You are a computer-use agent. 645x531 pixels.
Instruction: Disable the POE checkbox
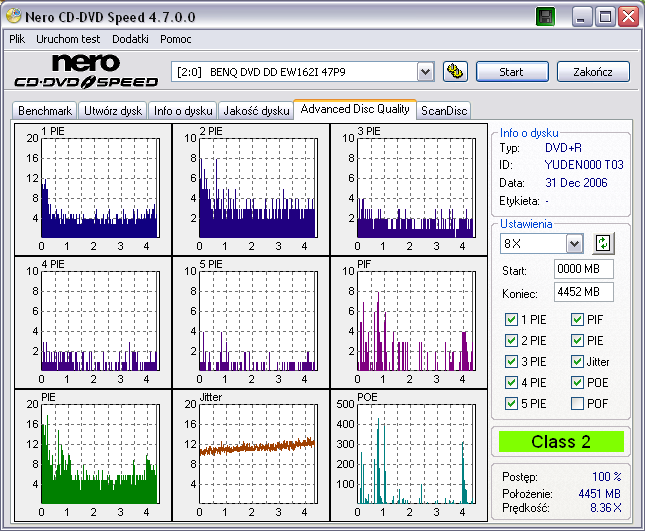pos(577,383)
